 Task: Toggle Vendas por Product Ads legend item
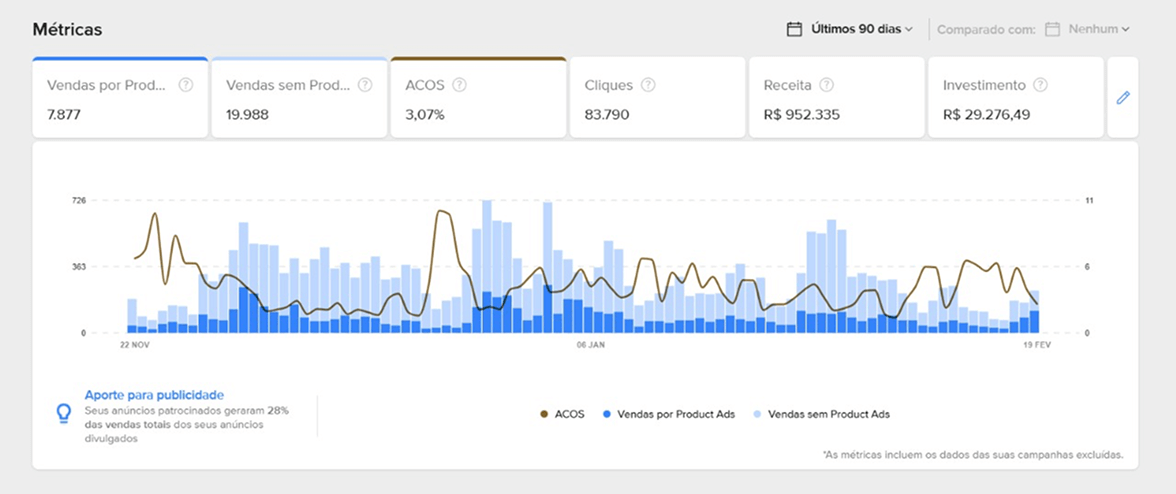(x=669, y=414)
